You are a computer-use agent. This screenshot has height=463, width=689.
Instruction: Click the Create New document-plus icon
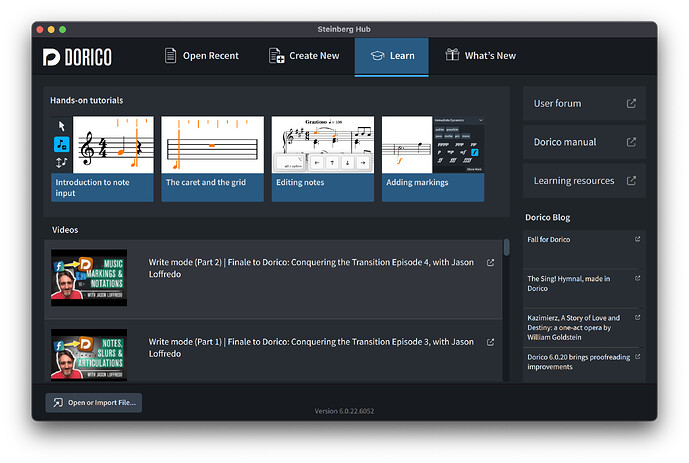coord(276,56)
